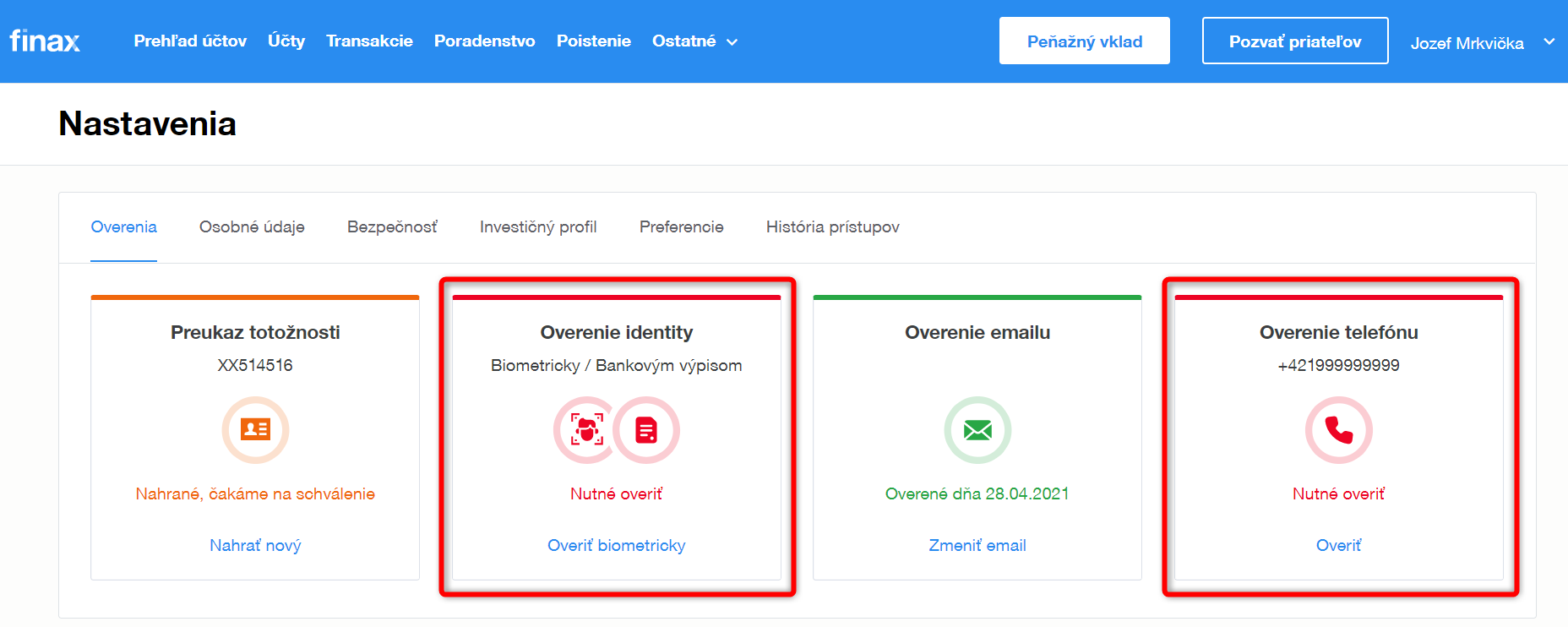
Task: Switch to the Osobné údaje tab
Action: [252, 227]
